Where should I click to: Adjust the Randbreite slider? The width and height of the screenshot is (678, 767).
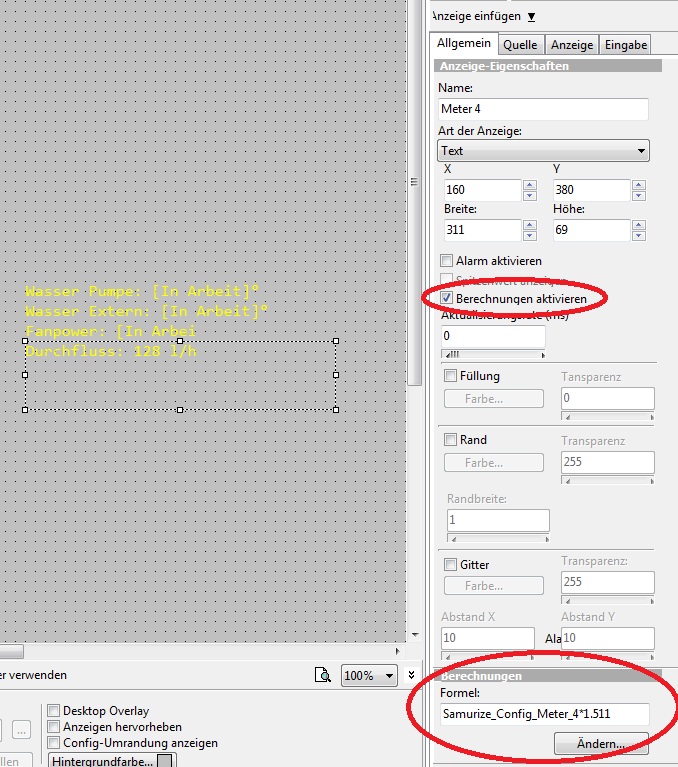click(498, 539)
